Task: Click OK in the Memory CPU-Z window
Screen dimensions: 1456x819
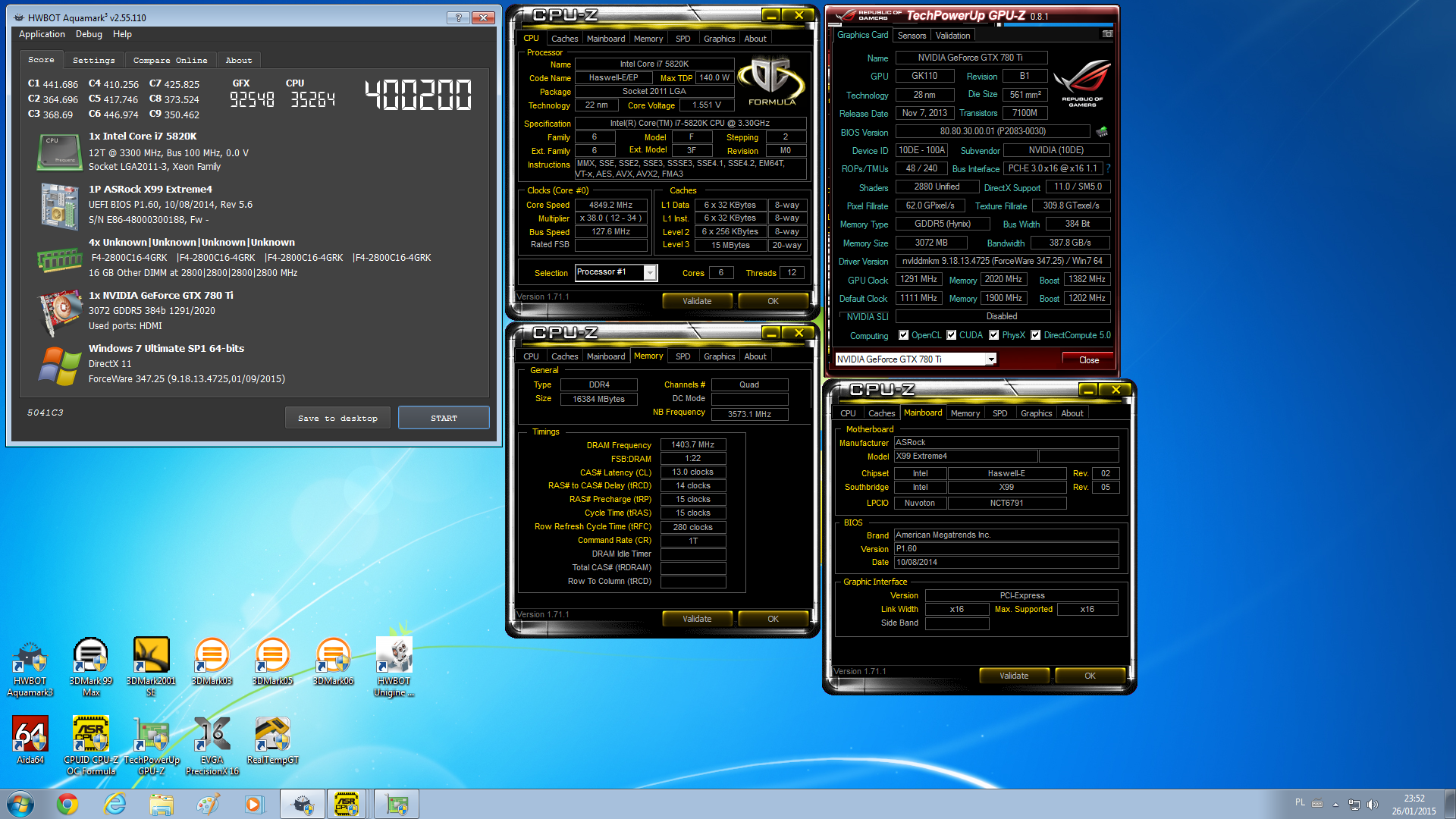Action: tap(773, 619)
